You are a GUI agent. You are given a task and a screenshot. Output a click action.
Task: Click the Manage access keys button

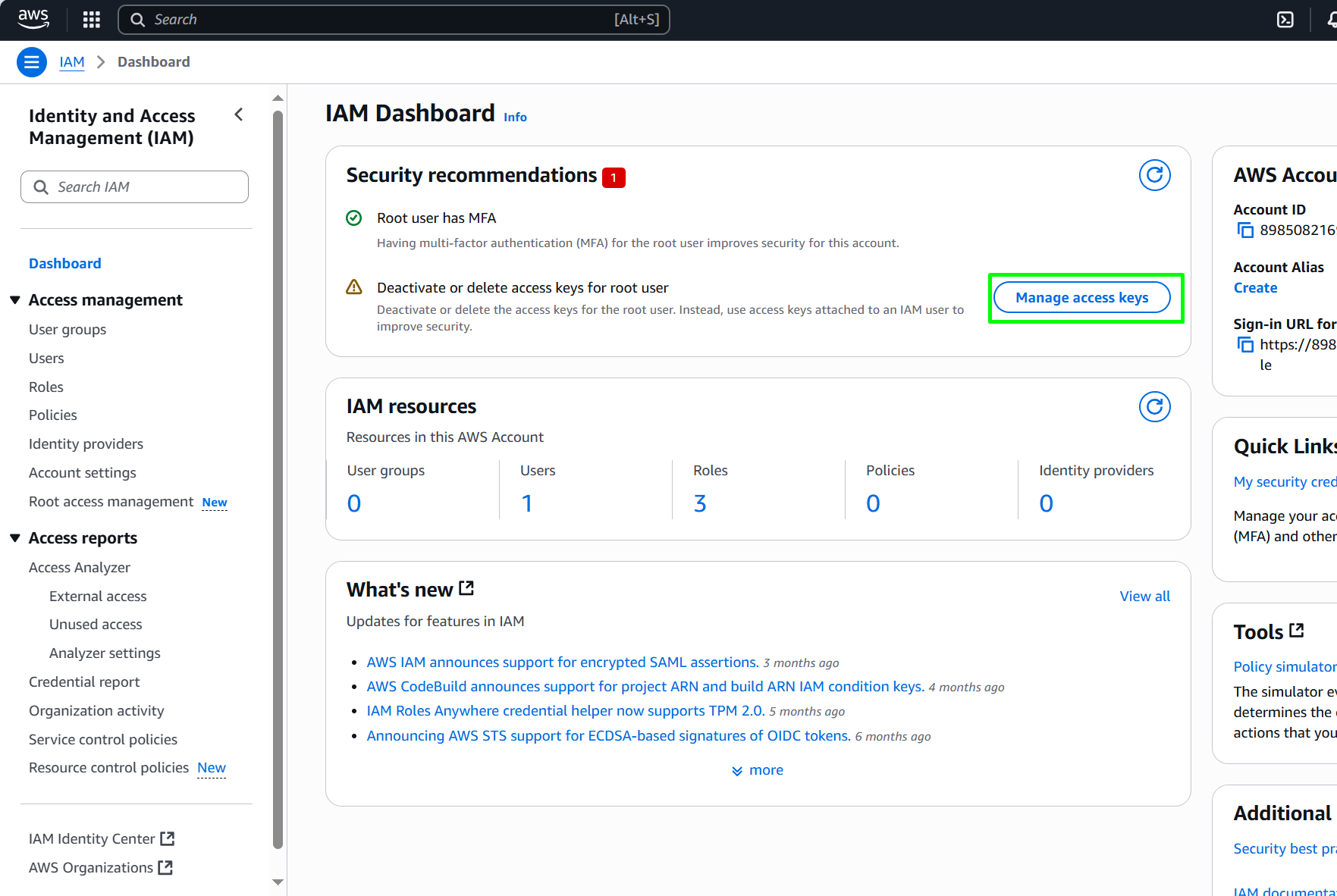tap(1081, 298)
